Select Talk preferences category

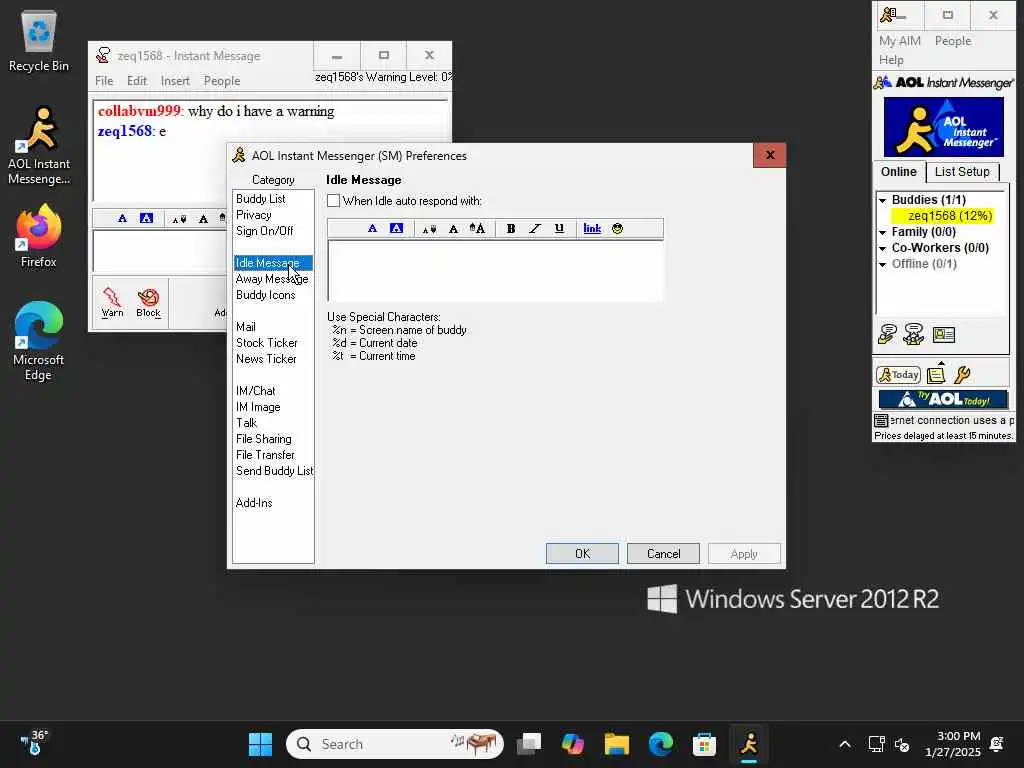[x=246, y=423]
